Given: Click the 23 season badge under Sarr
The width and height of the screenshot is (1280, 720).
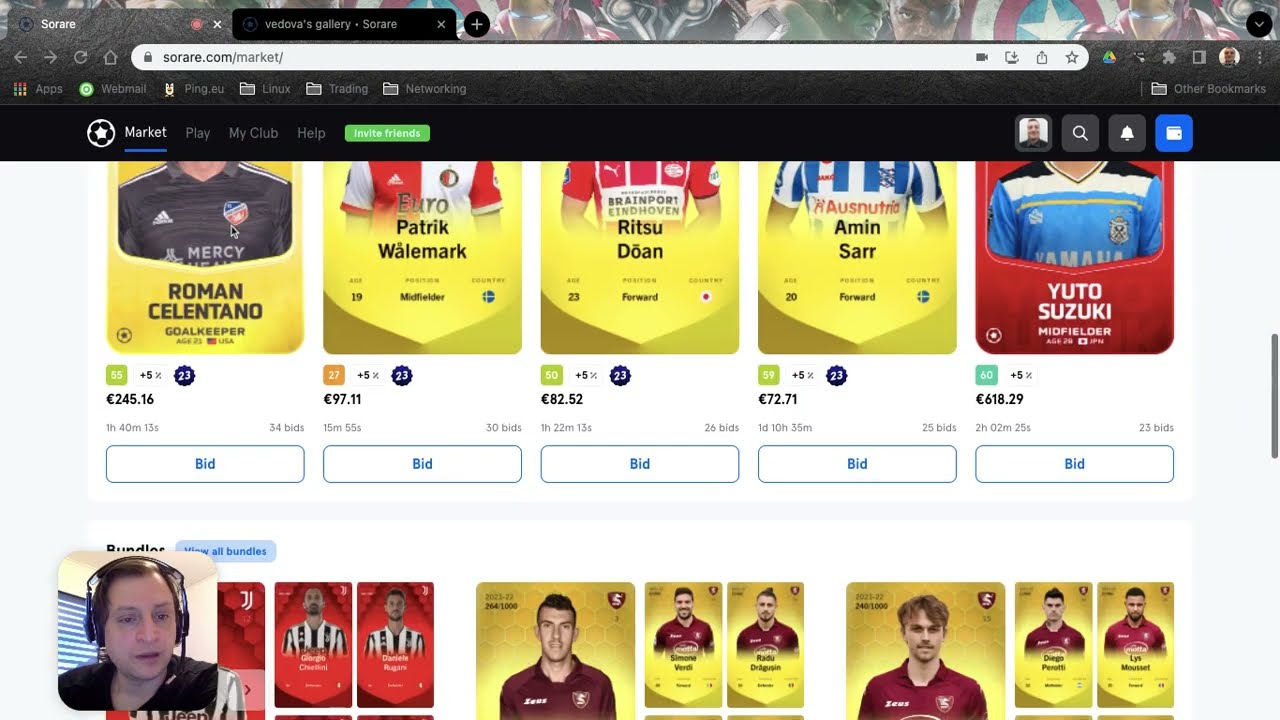Looking at the screenshot, I should tap(837, 376).
